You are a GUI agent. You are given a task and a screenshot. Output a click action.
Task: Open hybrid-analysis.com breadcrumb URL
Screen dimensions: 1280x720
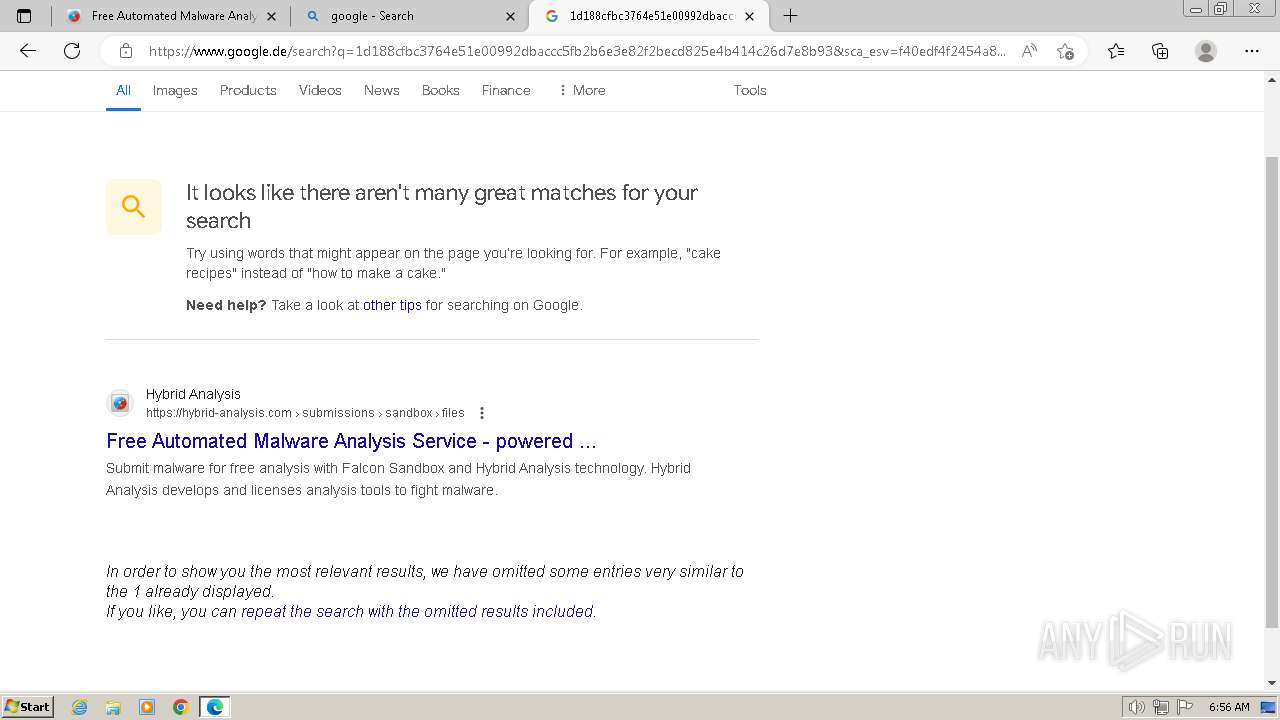click(305, 413)
